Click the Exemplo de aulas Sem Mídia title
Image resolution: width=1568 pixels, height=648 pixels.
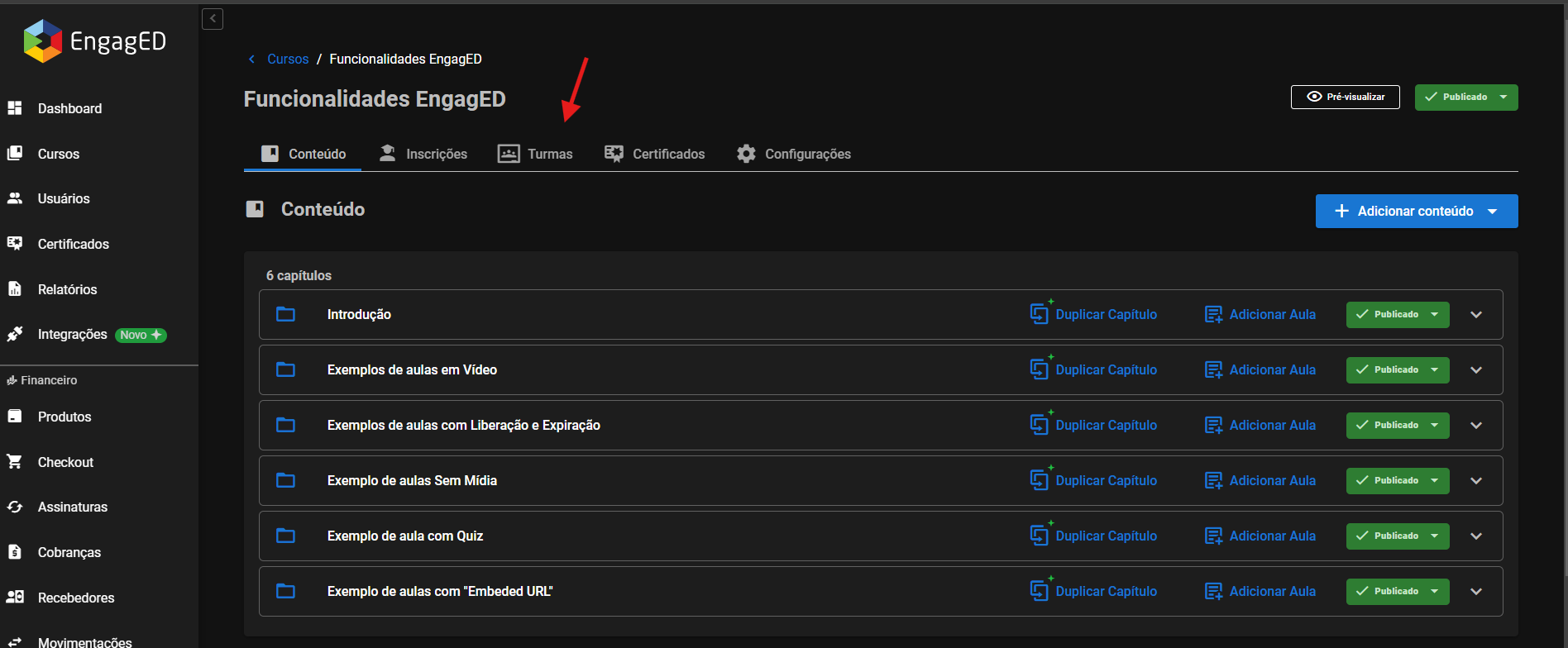[412, 480]
